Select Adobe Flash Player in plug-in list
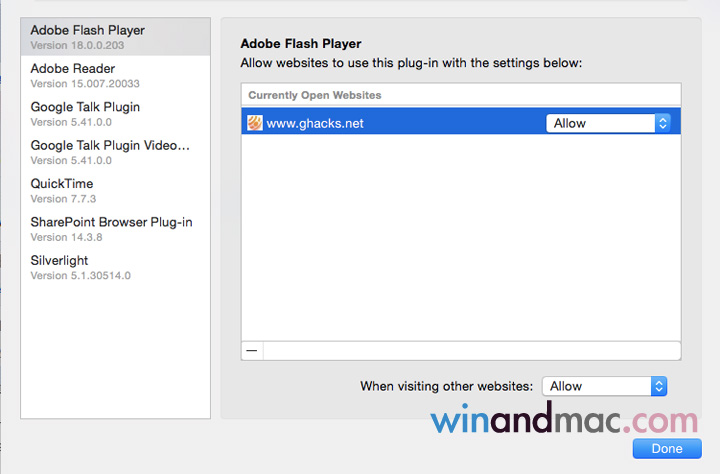The width and height of the screenshot is (720, 474). (115, 37)
